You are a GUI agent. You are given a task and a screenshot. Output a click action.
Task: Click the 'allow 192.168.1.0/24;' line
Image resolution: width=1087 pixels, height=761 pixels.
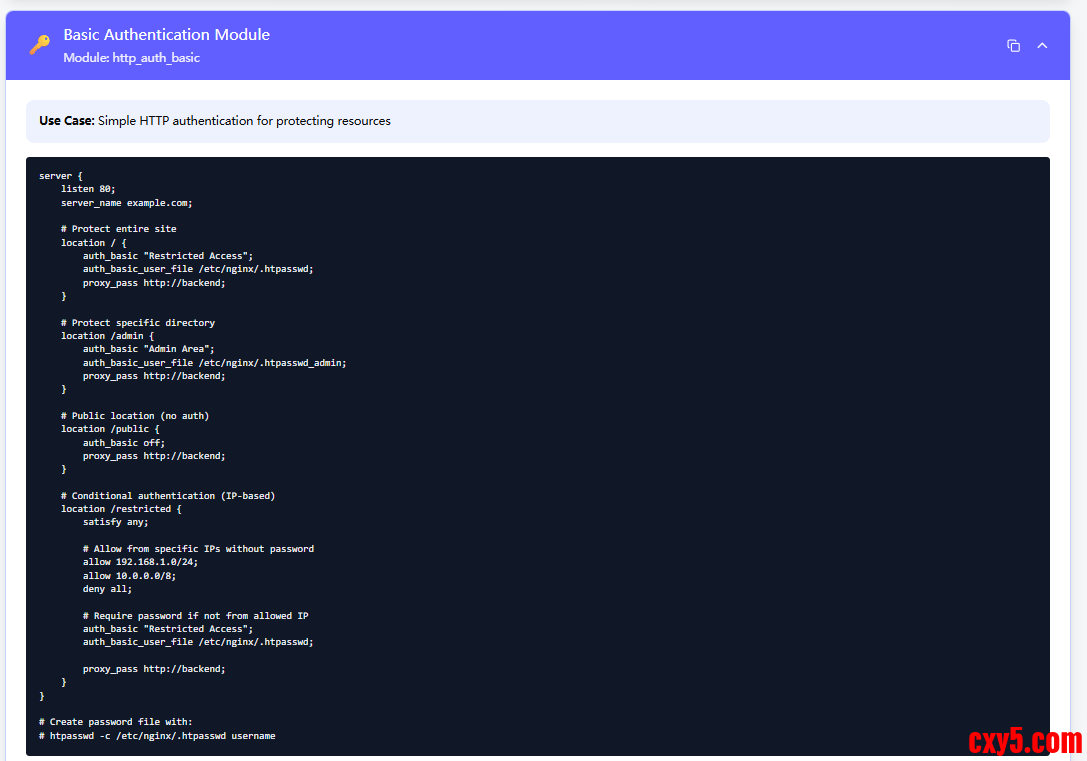(x=140, y=562)
